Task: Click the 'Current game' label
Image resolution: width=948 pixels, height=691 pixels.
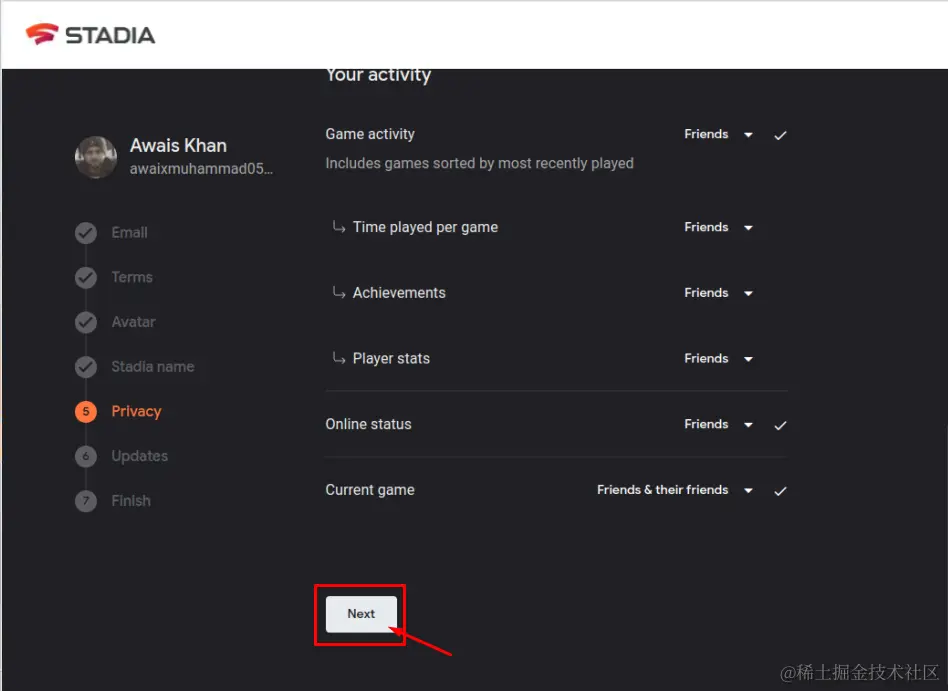Action: [x=370, y=490]
